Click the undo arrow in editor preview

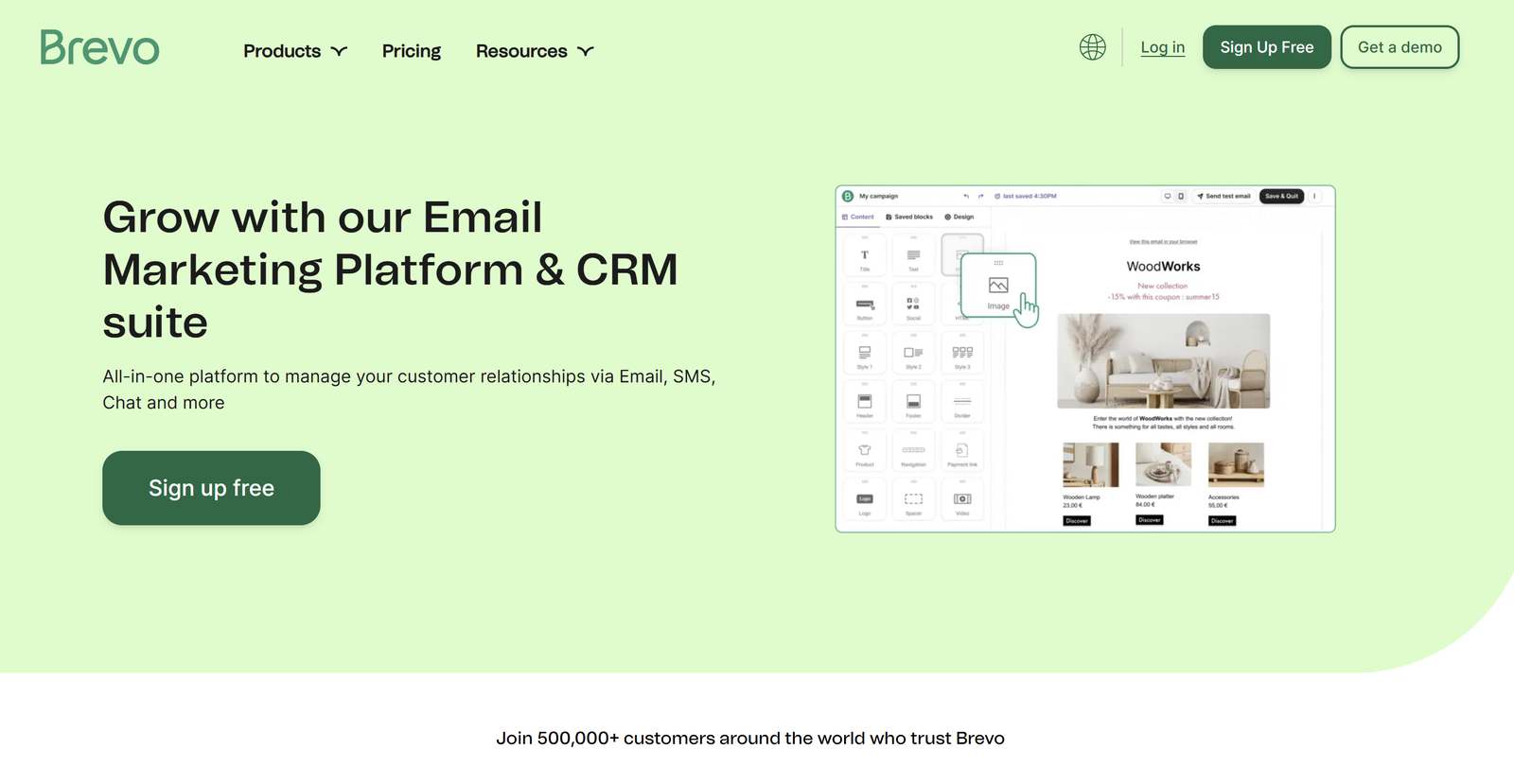[966, 197]
